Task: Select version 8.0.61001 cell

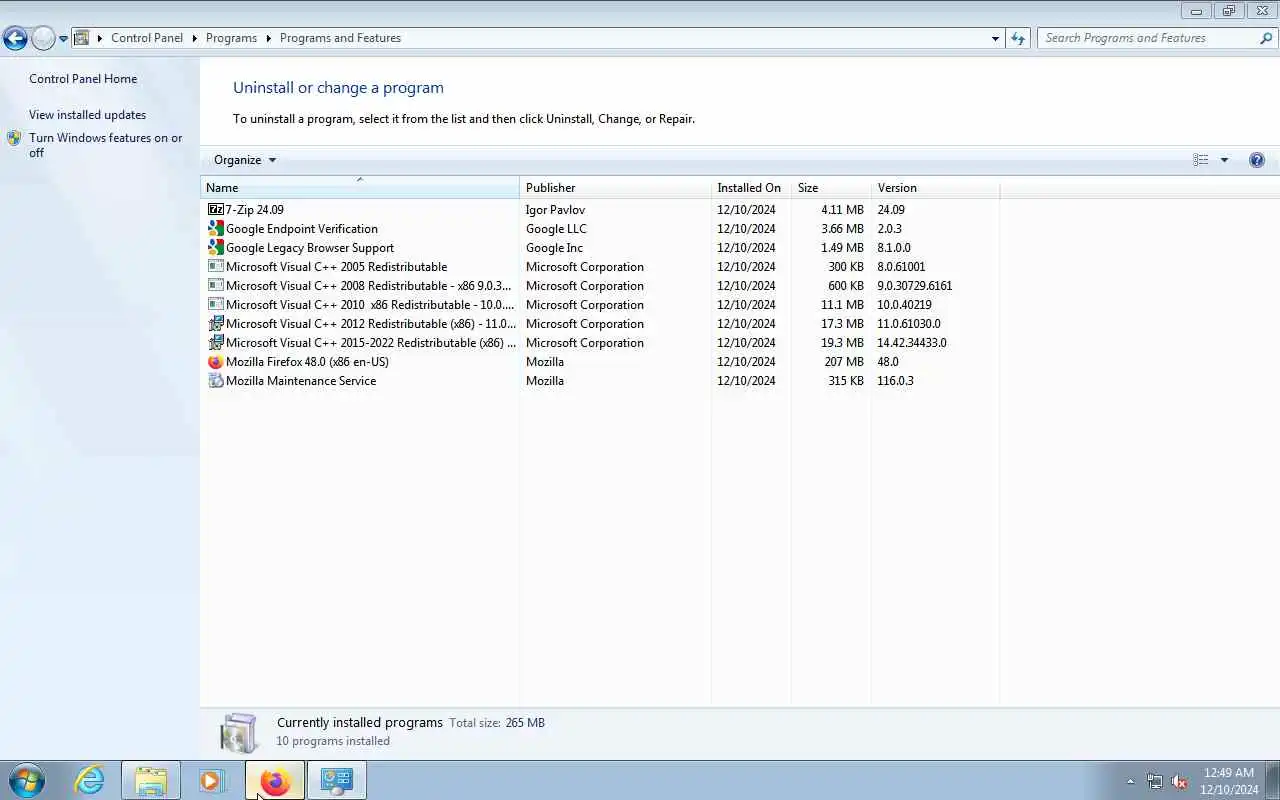Action: click(901, 267)
